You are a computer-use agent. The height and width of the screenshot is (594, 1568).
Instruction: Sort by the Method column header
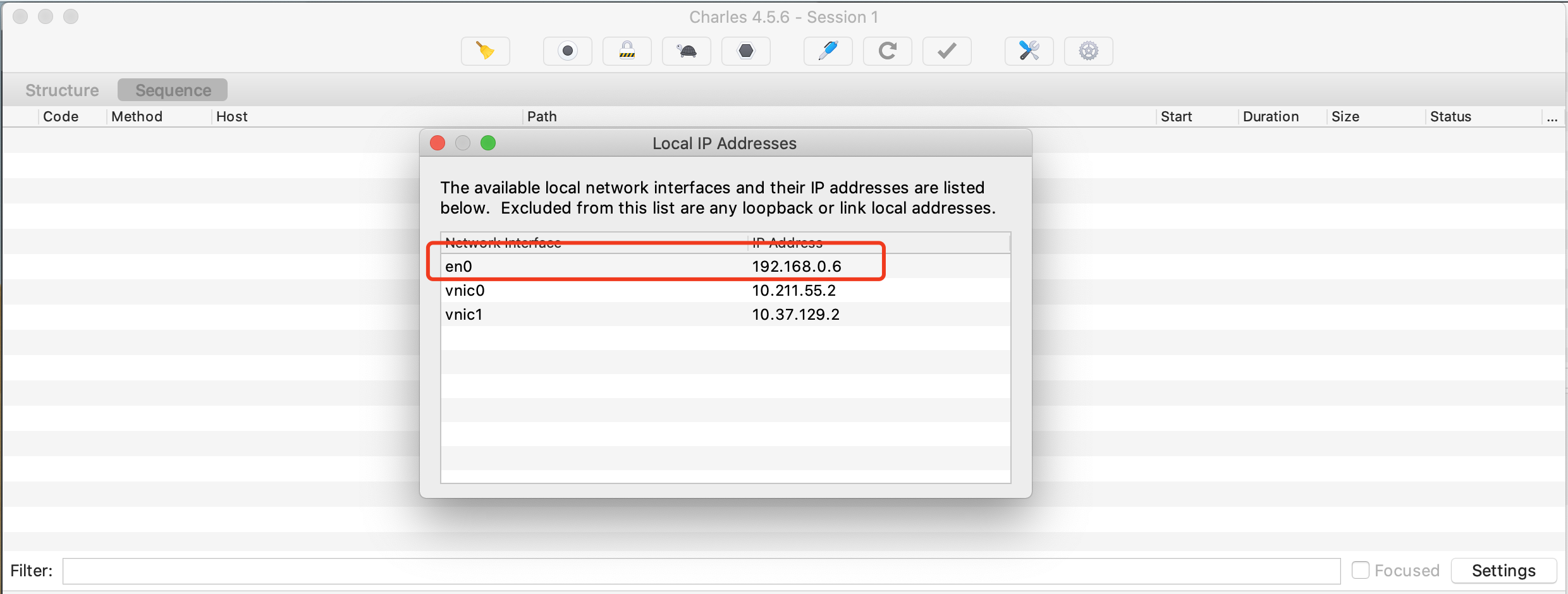158,116
